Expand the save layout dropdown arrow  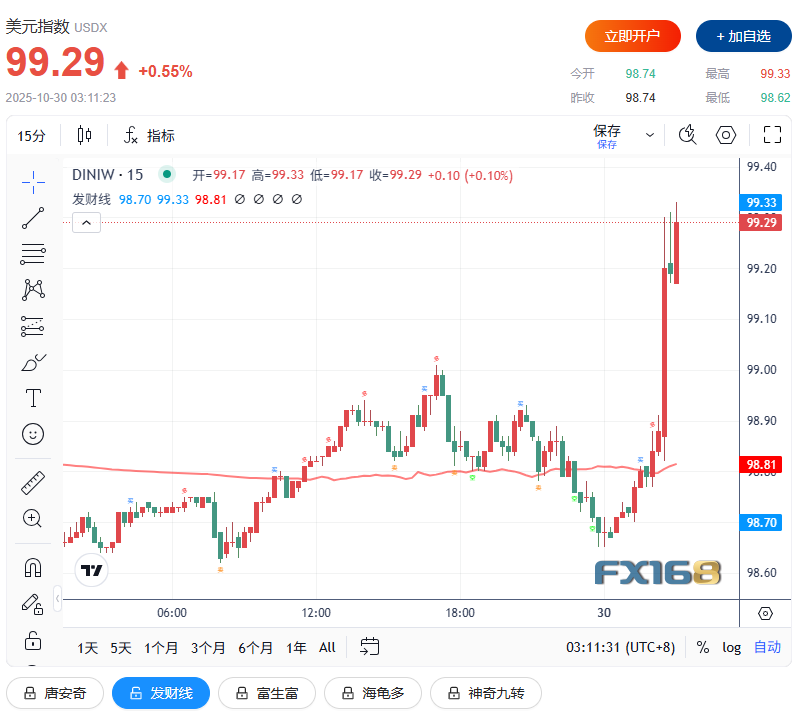tap(649, 135)
